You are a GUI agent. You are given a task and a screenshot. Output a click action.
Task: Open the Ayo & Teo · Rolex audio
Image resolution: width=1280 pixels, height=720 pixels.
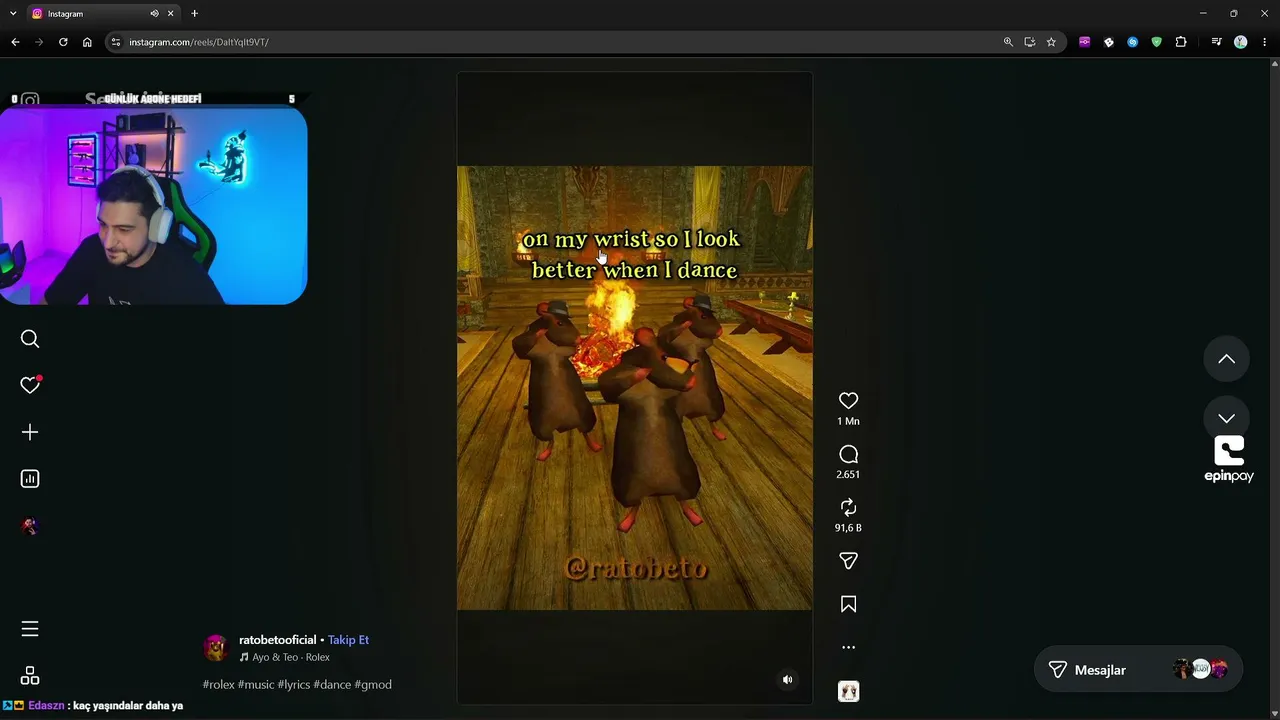pyautogui.click(x=285, y=657)
